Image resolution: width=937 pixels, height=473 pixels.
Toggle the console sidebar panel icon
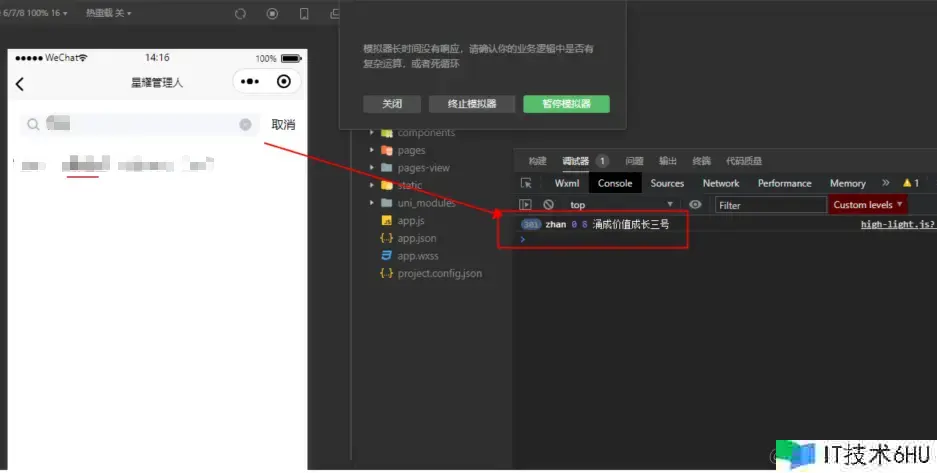coord(526,205)
